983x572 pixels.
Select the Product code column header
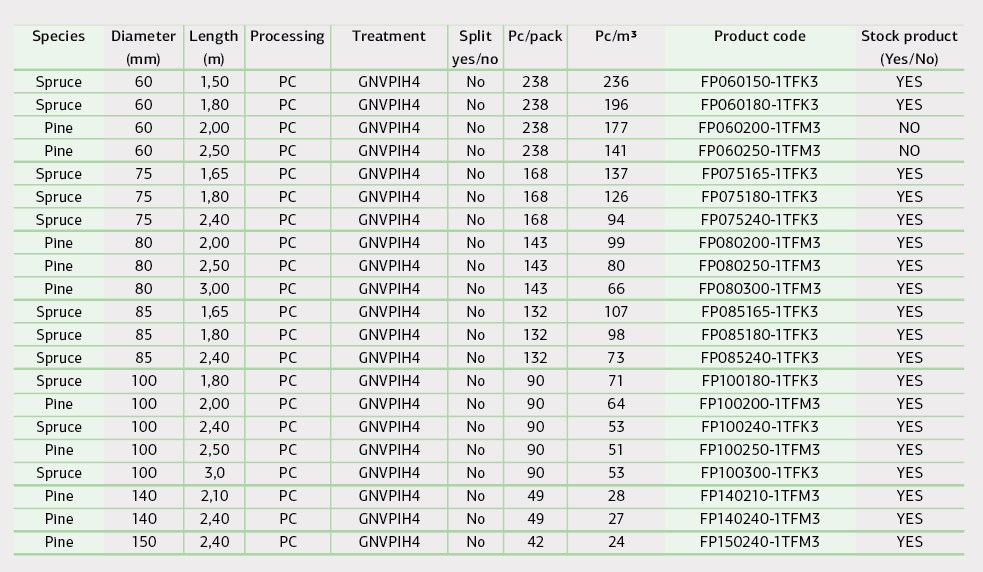pyautogui.click(x=760, y=36)
